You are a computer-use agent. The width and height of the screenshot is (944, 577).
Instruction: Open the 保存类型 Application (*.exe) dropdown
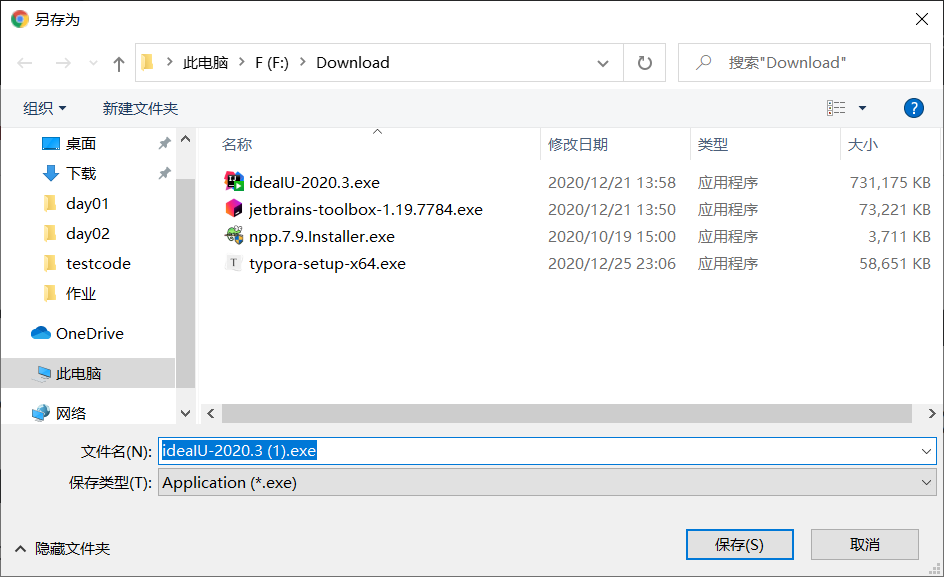click(547, 482)
